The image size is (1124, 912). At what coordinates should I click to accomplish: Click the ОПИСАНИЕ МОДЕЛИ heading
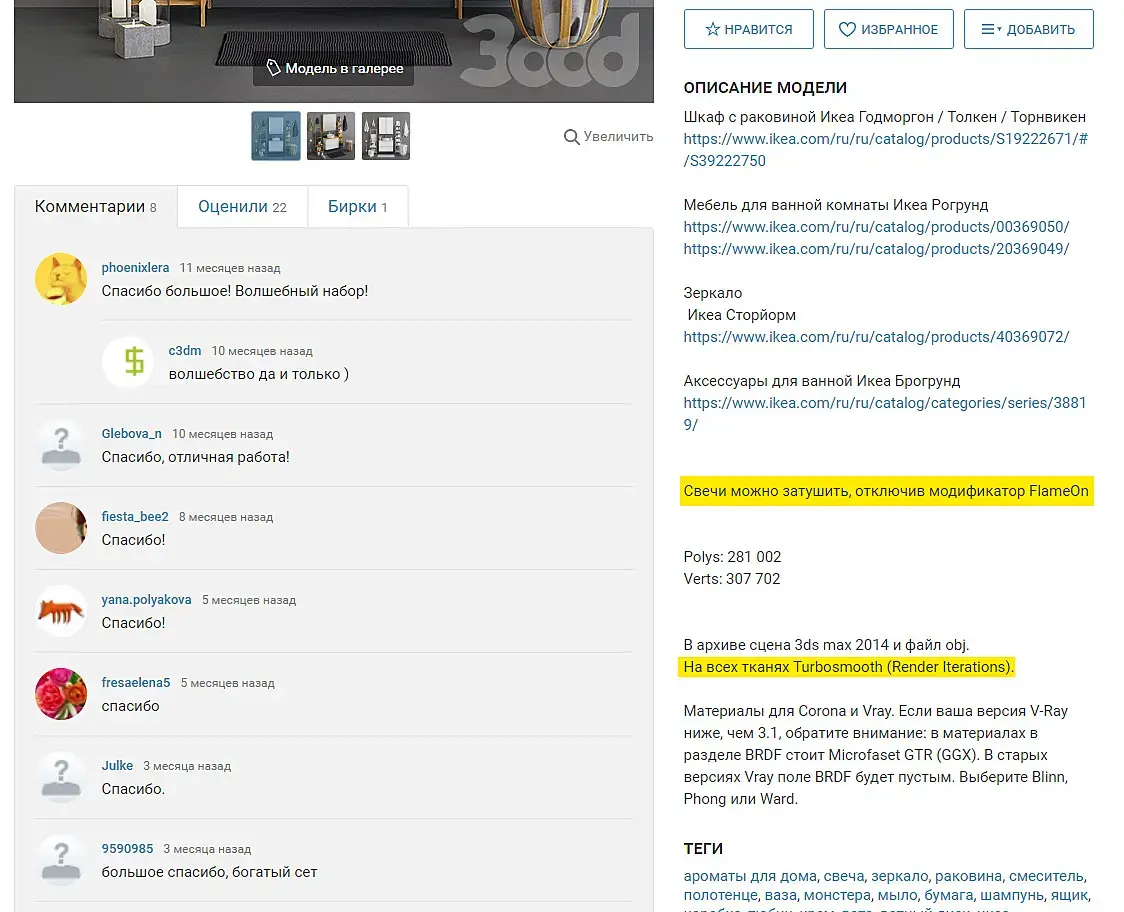(765, 87)
